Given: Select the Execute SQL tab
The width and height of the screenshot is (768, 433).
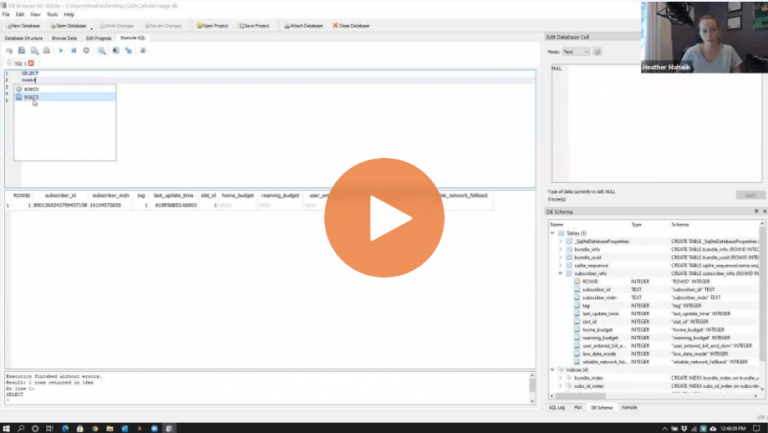Looking at the screenshot, I should [133, 38].
